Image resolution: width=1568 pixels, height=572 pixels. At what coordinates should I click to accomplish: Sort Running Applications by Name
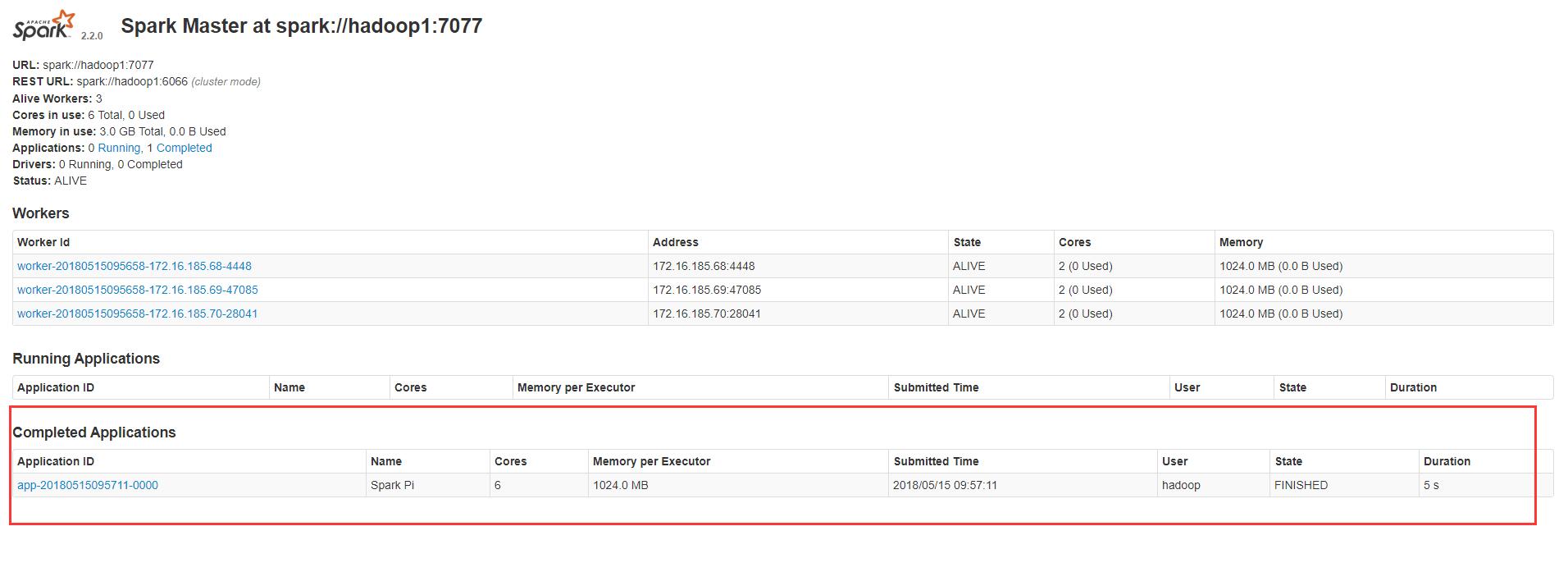click(x=289, y=387)
